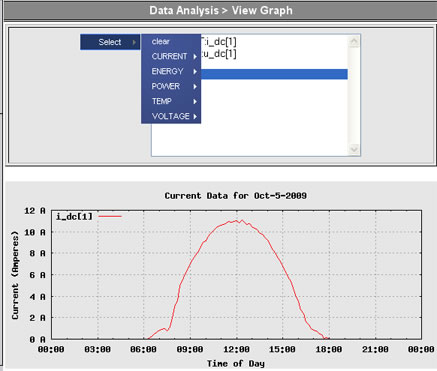This screenshot has width=437, height=371.
Task: Expand the ENERGY submenu
Action: click(171, 71)
